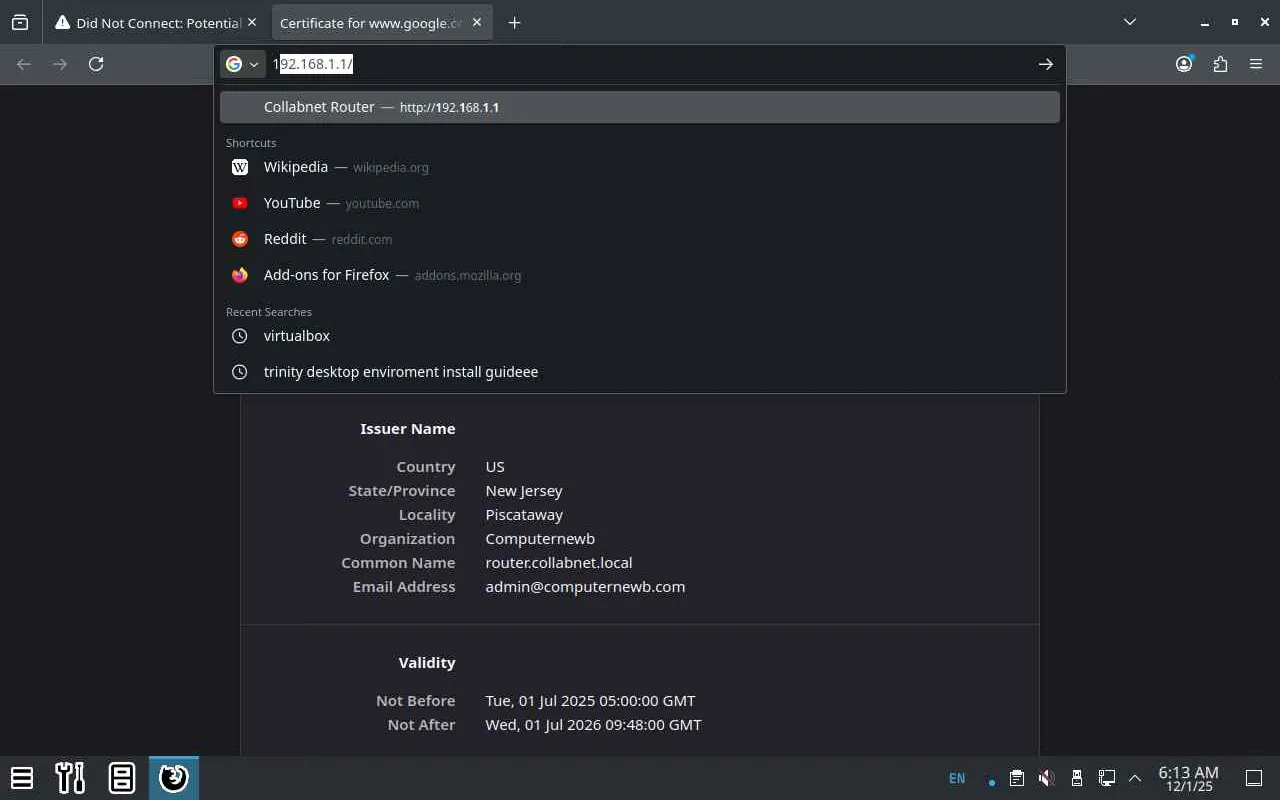1280x800 pixels.
Task: Click the red YouTube icon
Action: (x=240, y=203)
